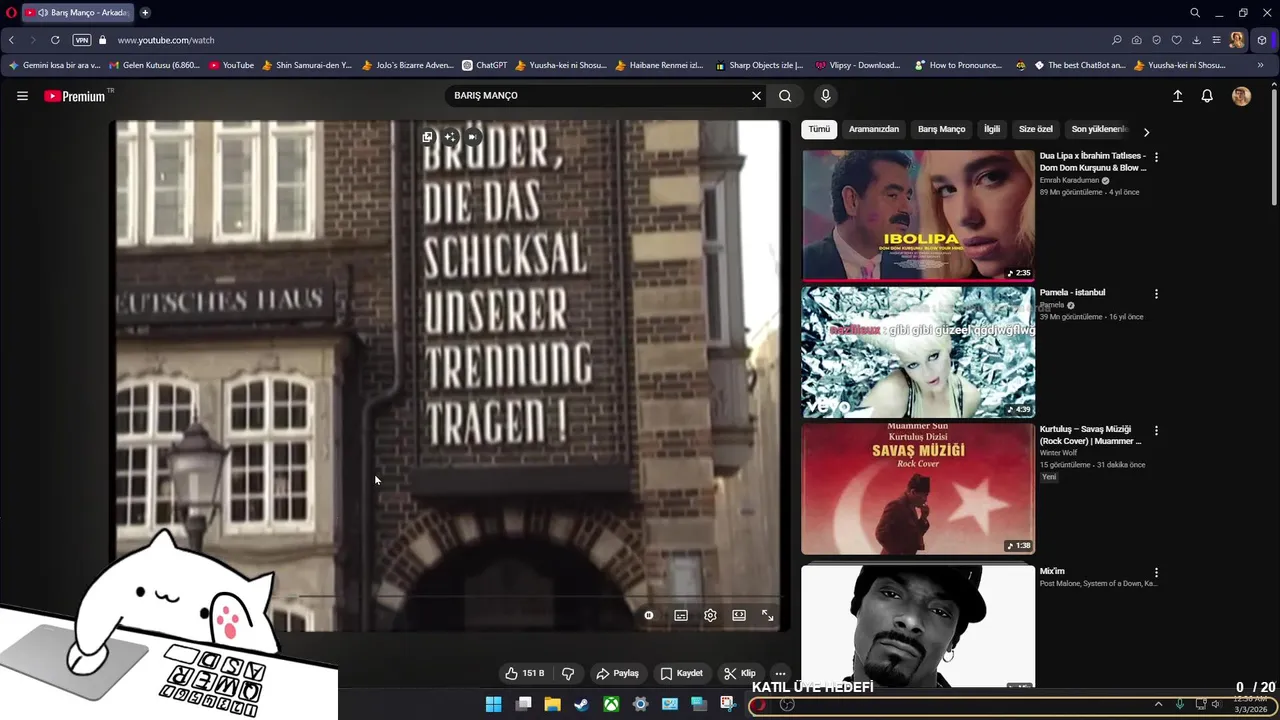Click the Klip clip button

740,673
